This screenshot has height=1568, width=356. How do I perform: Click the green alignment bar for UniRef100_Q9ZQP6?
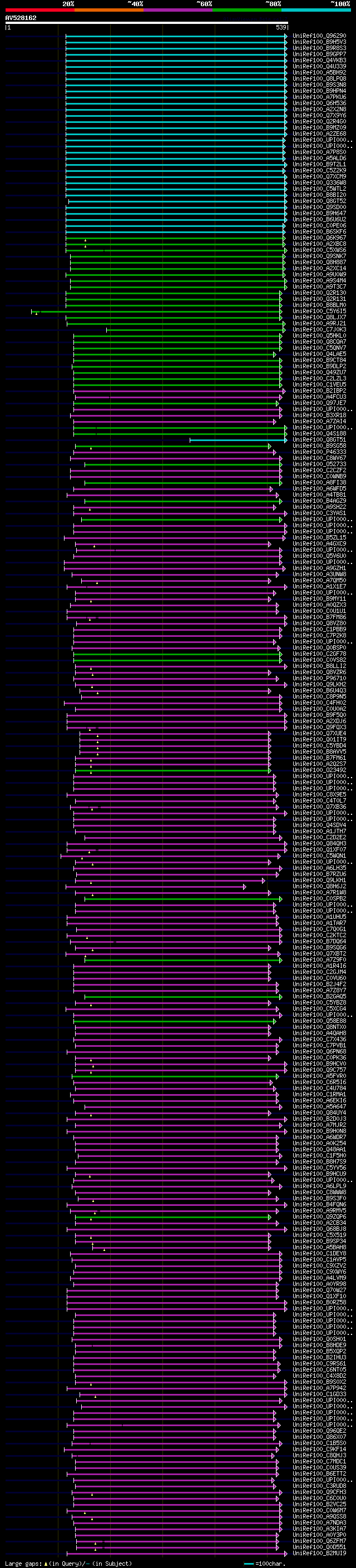pos(173,1218)
